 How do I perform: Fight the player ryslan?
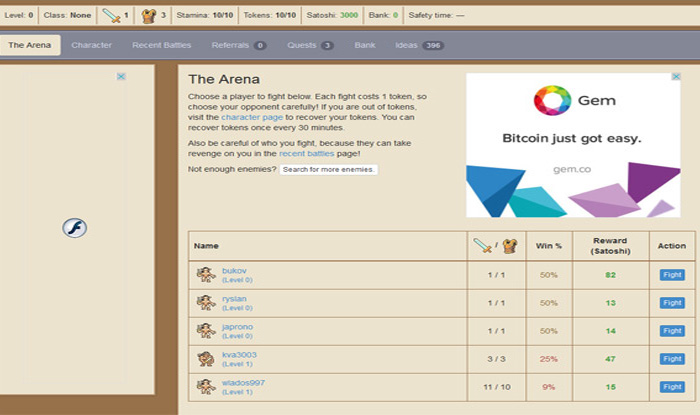[672, 303]
